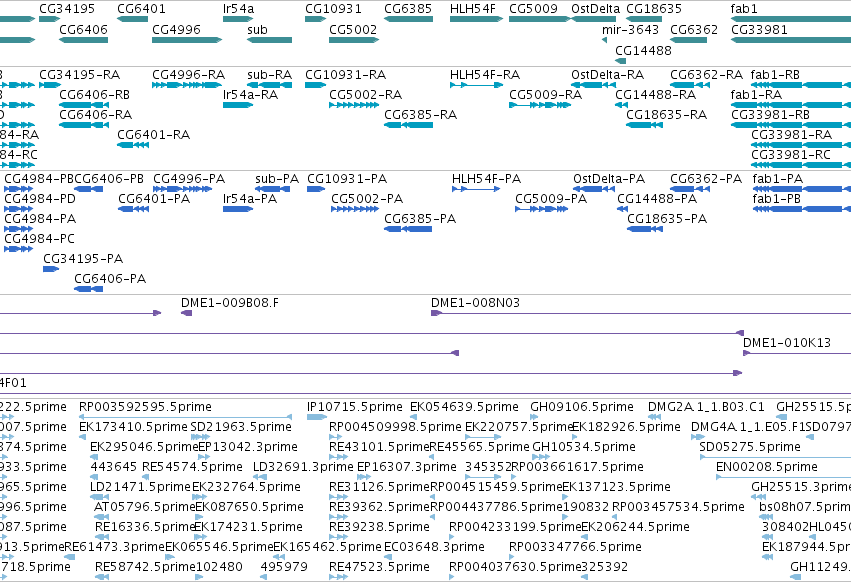
Task: Click the CG4996-PA protein label
Action: tap(189, 179)
